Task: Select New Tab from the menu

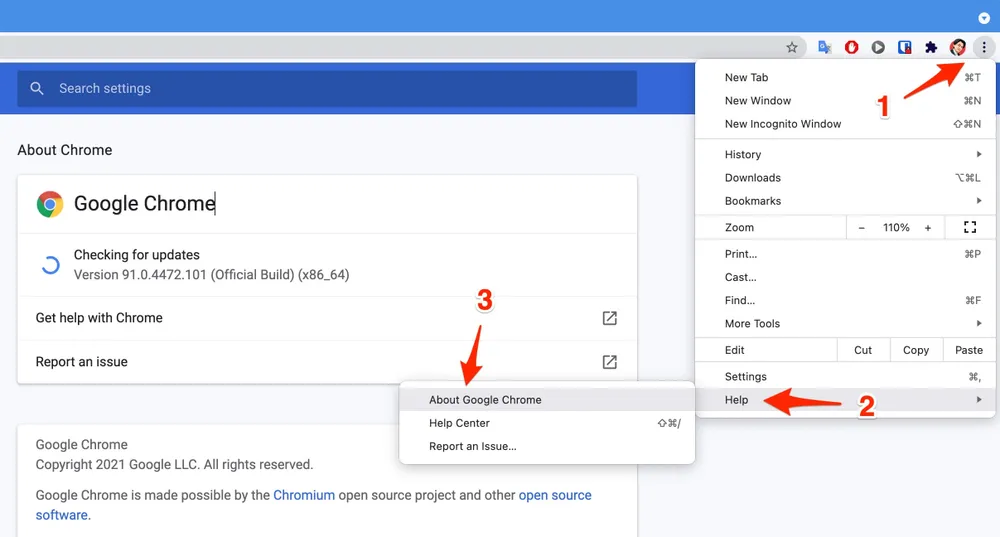Action: pyautogui.click(x=845, y=77)
